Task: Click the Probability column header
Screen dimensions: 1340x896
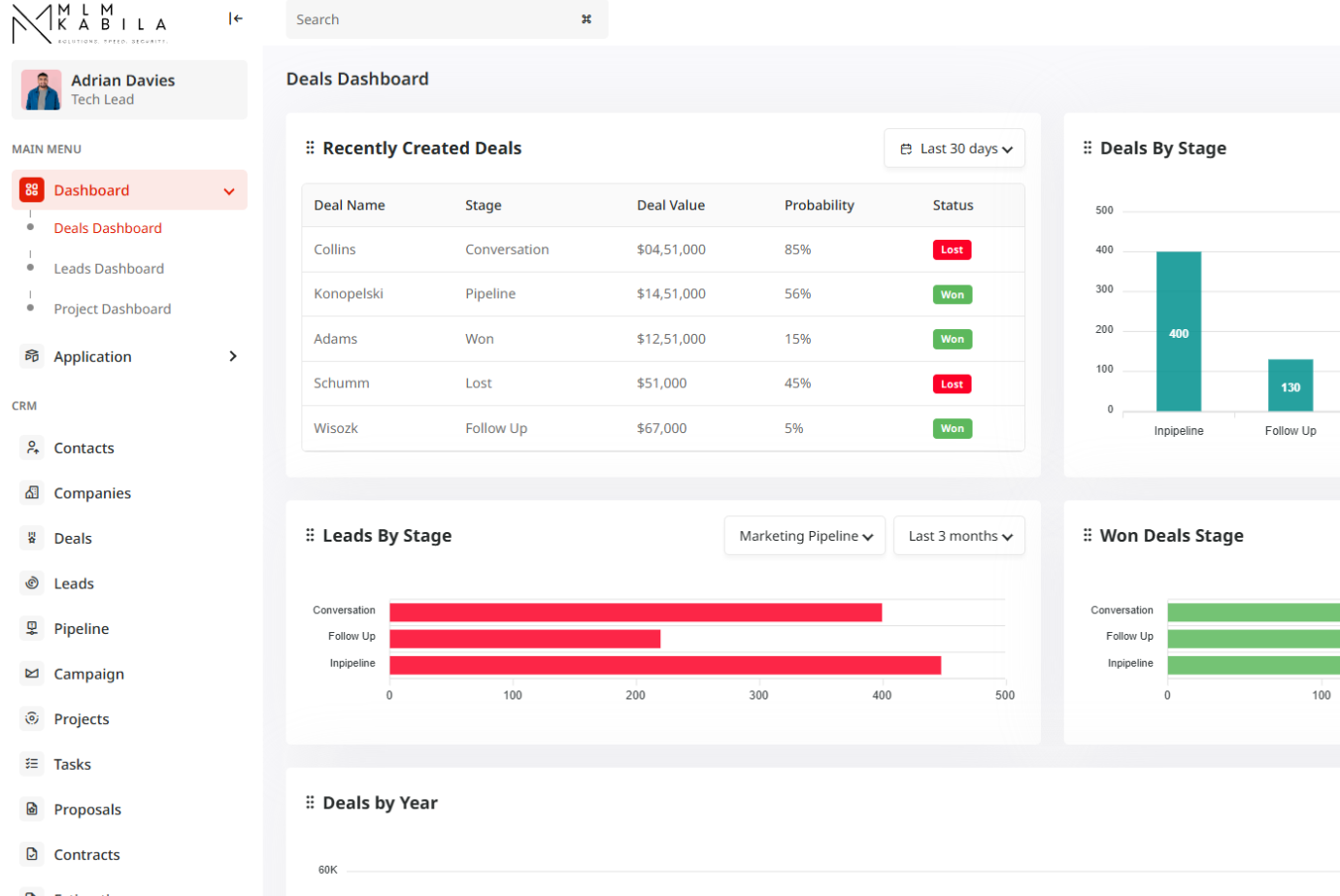Action: [820, 205]
